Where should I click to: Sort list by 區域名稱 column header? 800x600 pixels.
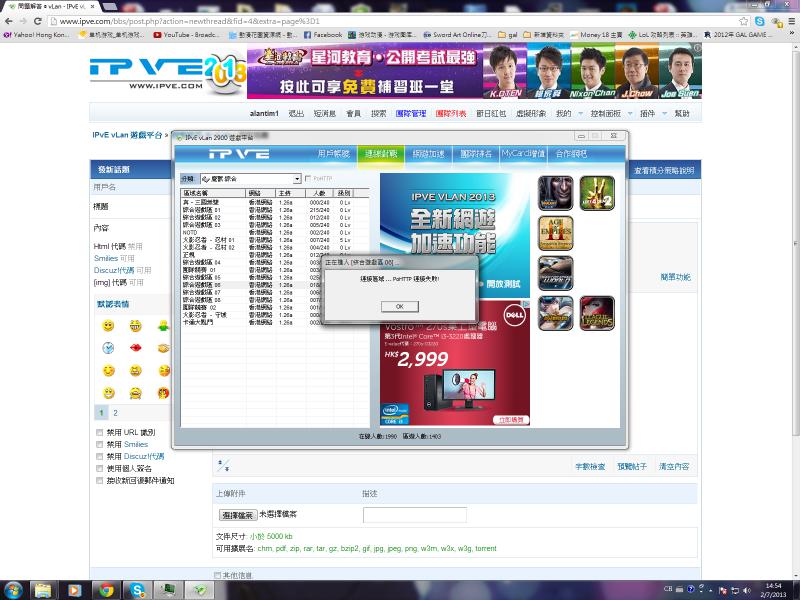[213, 193]
